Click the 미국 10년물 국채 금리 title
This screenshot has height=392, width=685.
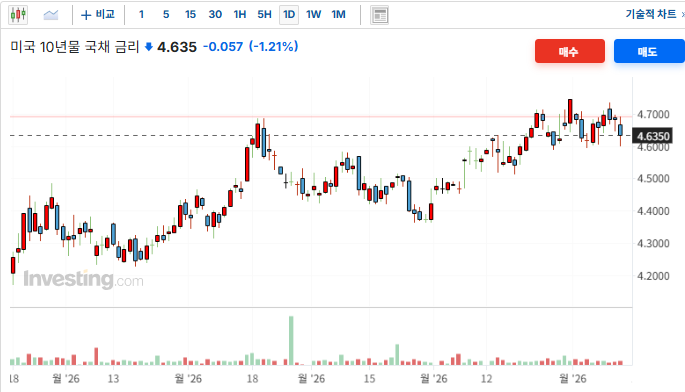pyautogui.click(x=75, y=46)
